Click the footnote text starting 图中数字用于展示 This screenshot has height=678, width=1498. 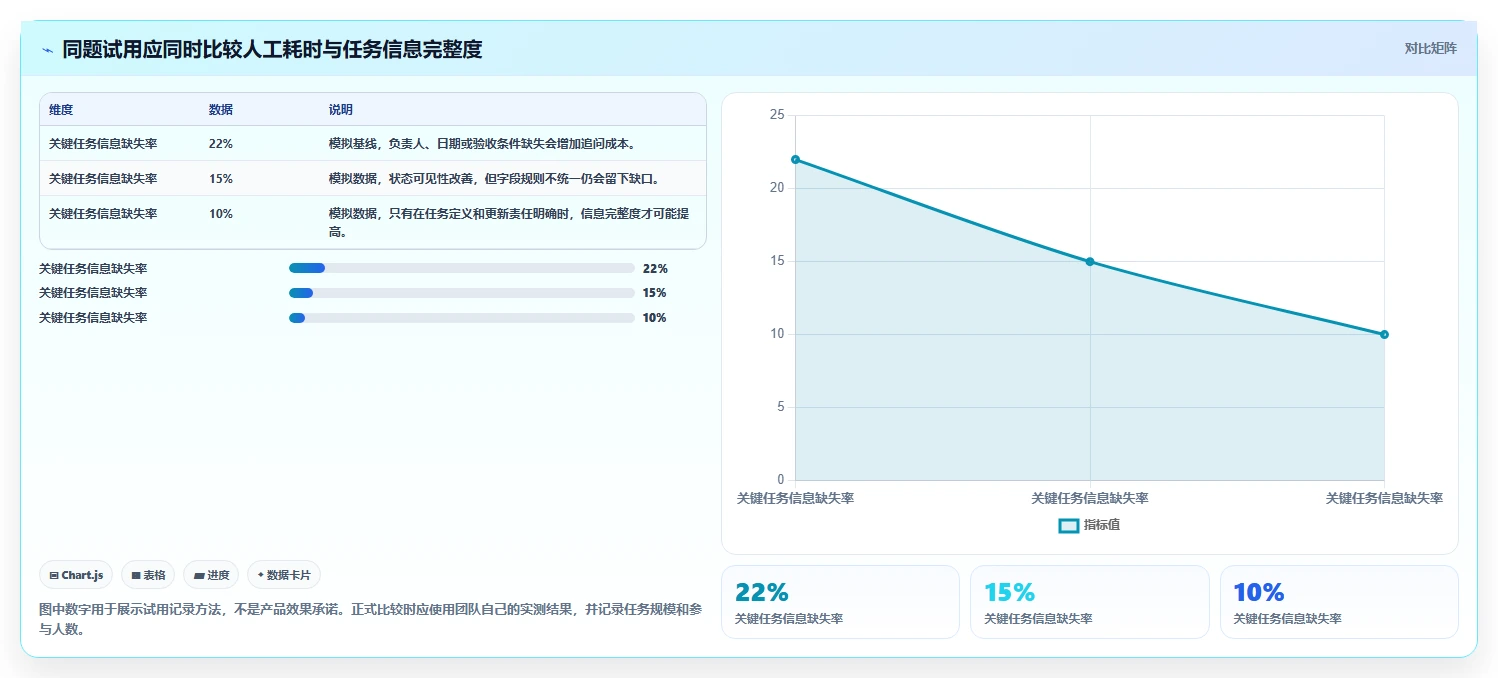point(372,619)
